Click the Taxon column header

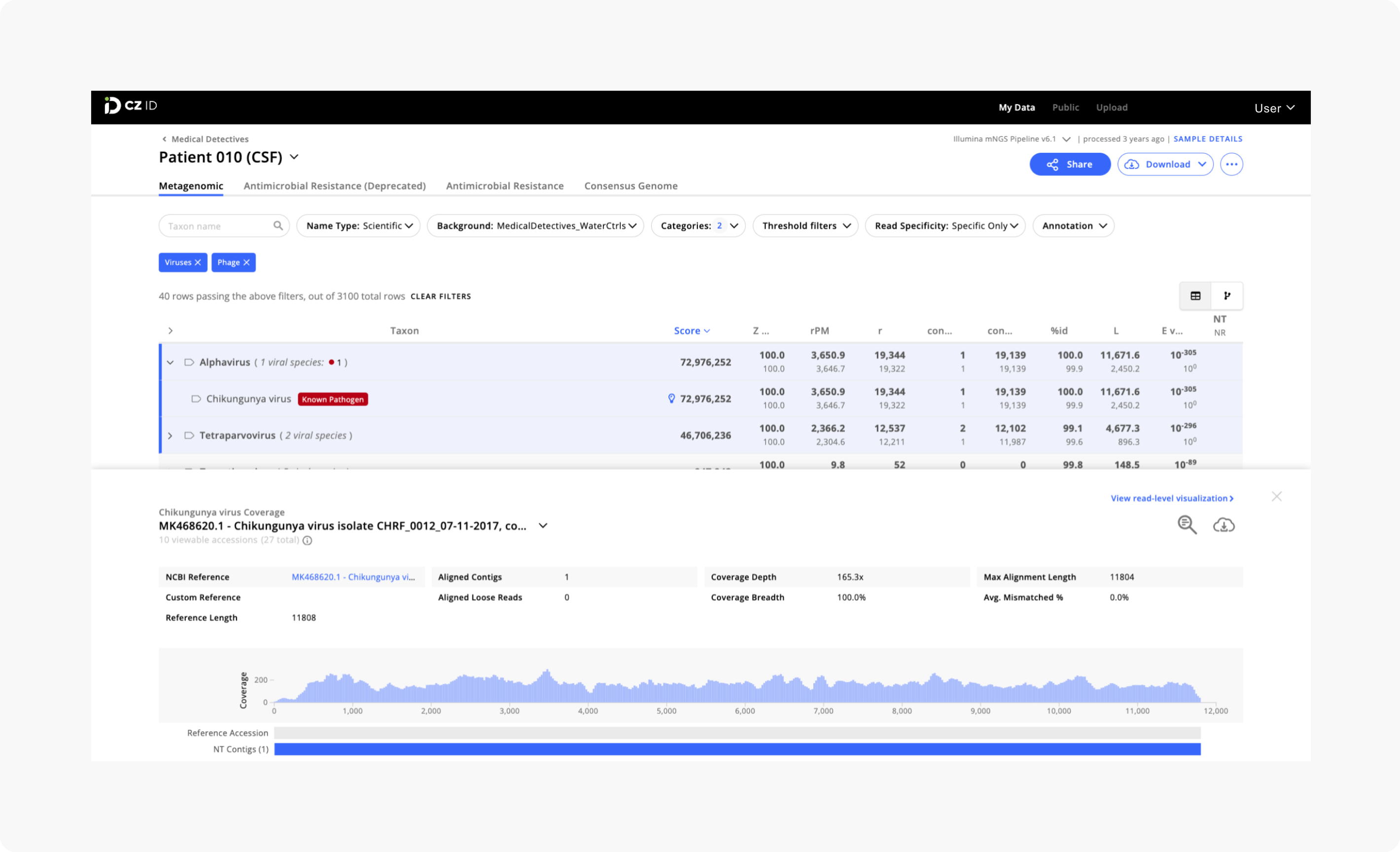[x=404, y=331]
